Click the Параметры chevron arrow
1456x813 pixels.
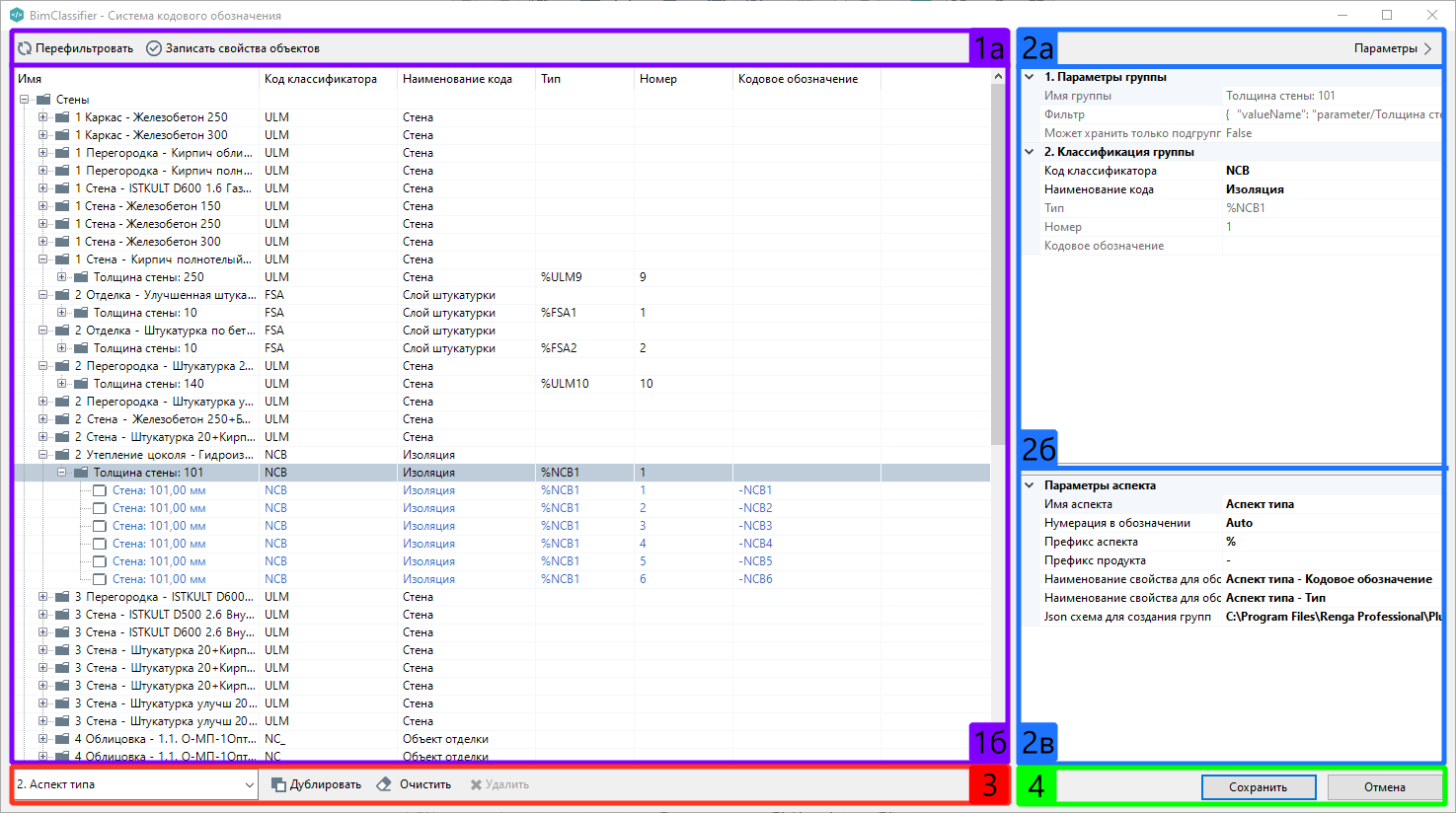click(1427, 48)
